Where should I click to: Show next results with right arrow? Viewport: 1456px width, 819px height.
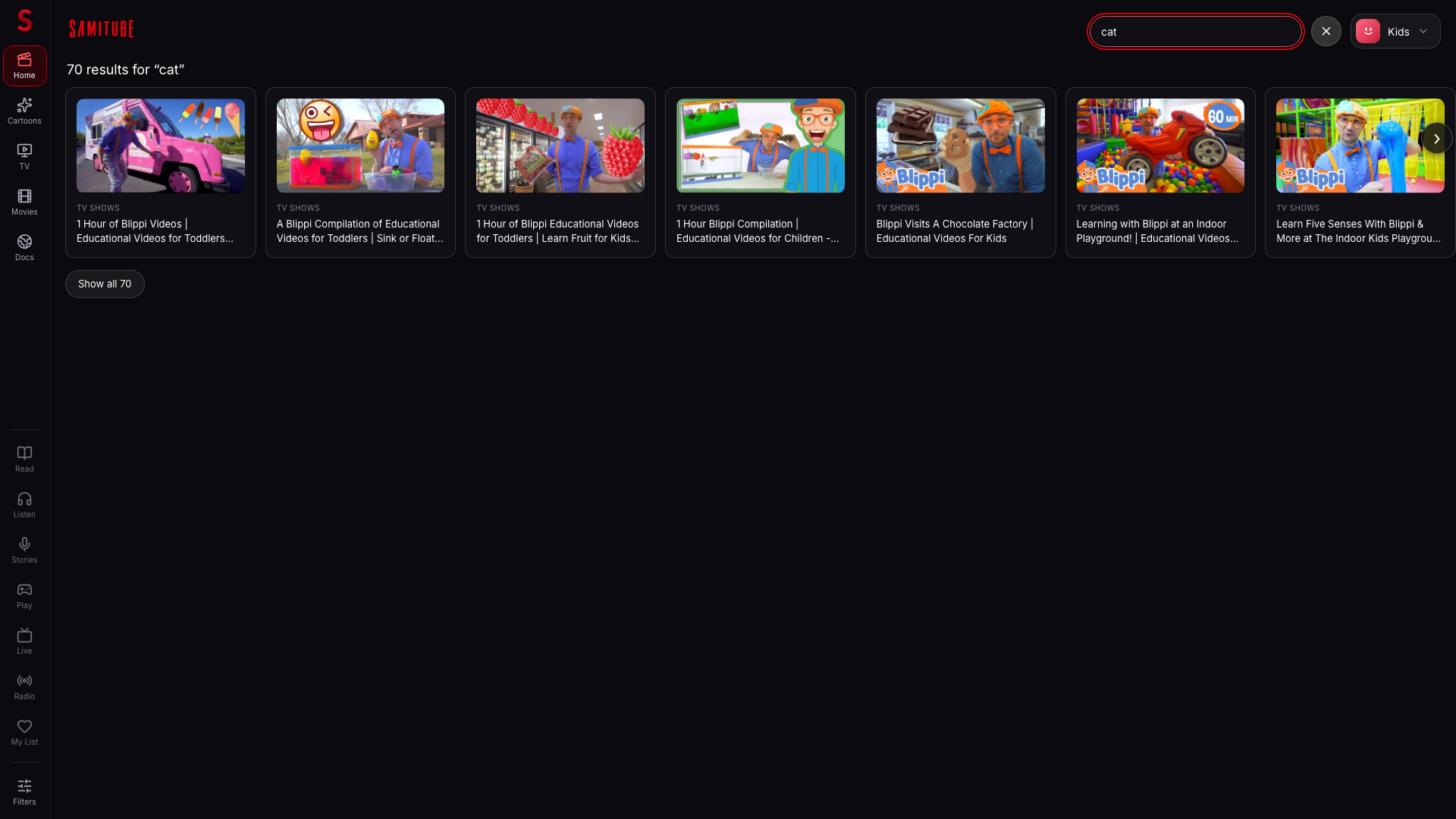click(1436, 139)
